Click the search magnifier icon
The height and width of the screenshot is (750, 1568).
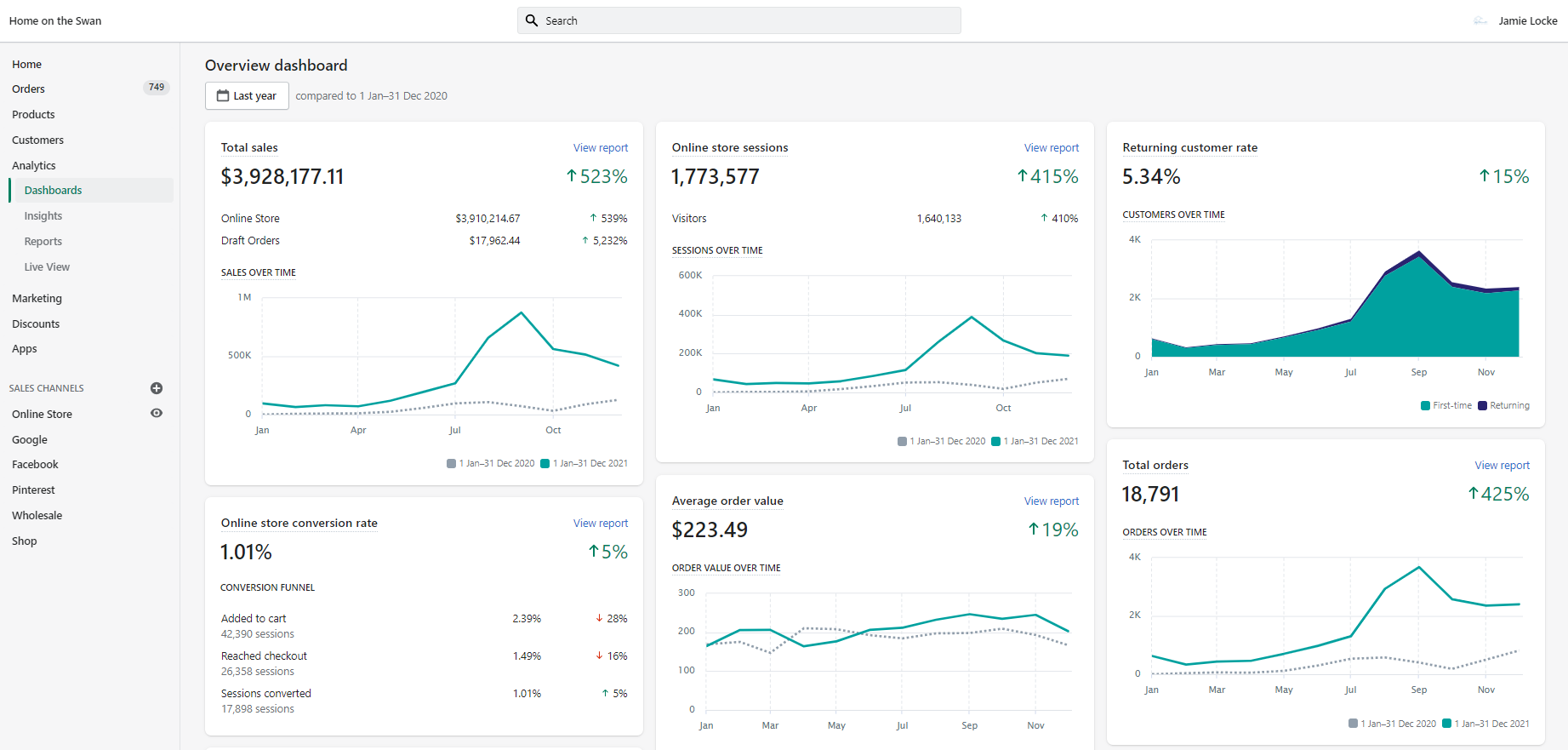tap(532, 20)
